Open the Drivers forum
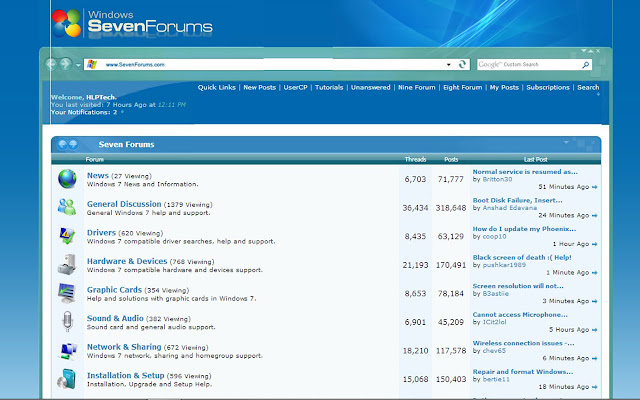 101,233
